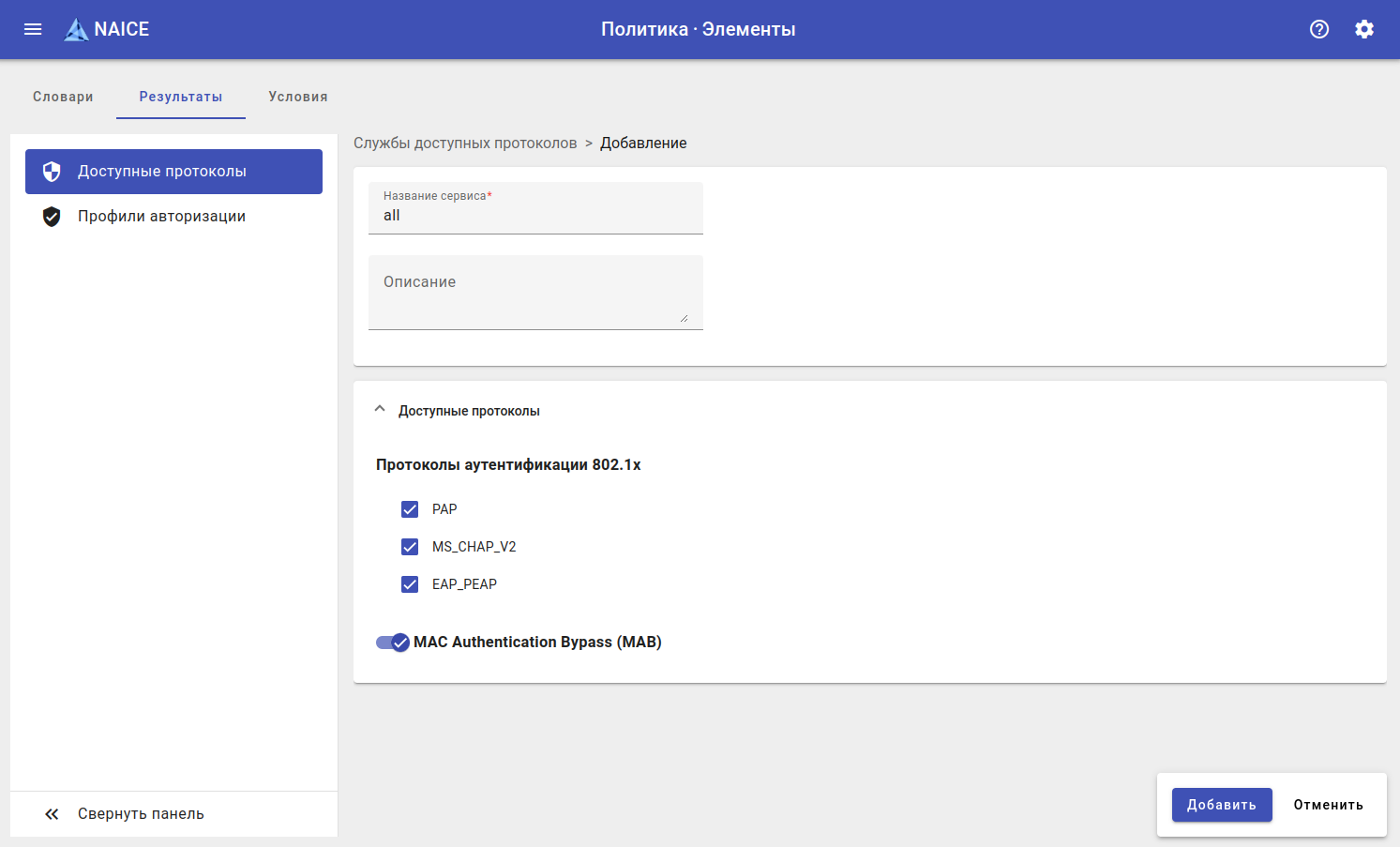Click the Описание text area
1400x847 pixels.
pos(535,293)
